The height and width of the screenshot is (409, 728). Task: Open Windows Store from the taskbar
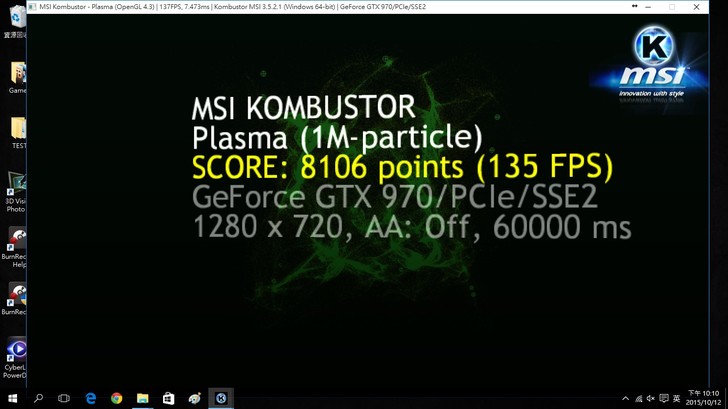(x=169, y=398)
